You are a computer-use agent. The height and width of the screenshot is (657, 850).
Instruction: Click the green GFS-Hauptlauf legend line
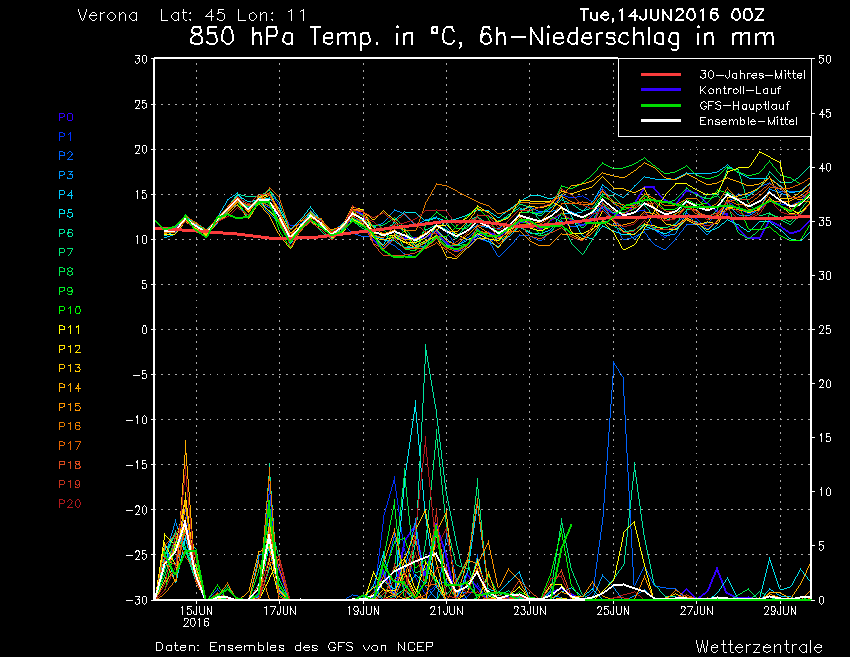(661, 105)
